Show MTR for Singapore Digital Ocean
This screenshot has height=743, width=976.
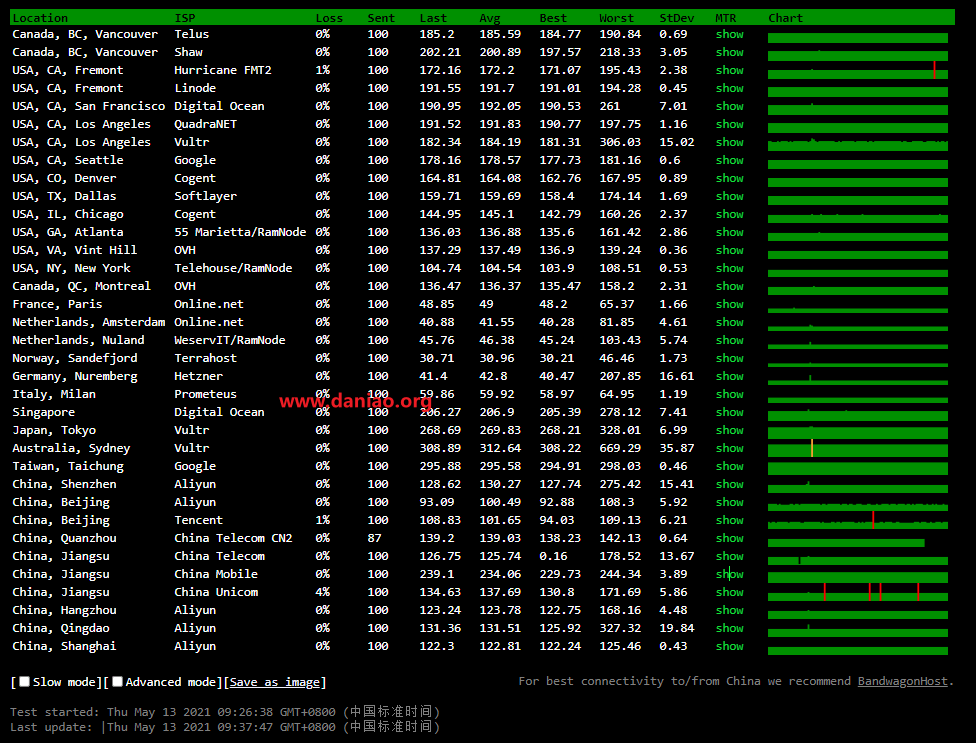coord(730,413)
